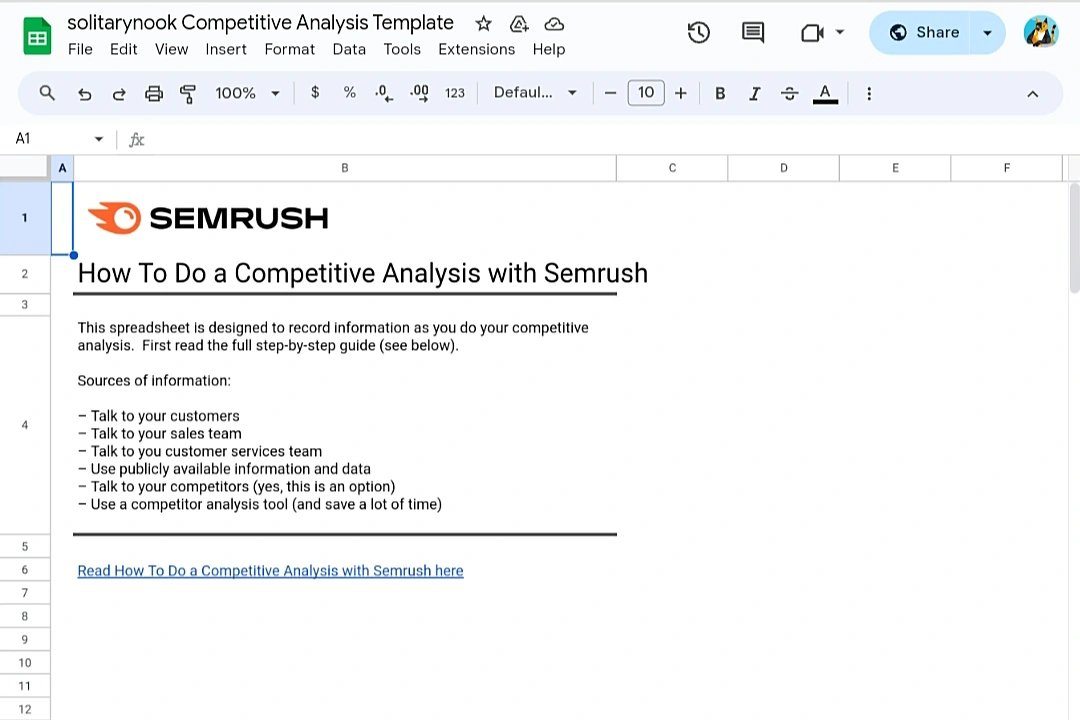The width and height of the screenshot is (1080, 720).
Task: Open the Data menu
Action: pyautogui.click(x=349, y=50)
